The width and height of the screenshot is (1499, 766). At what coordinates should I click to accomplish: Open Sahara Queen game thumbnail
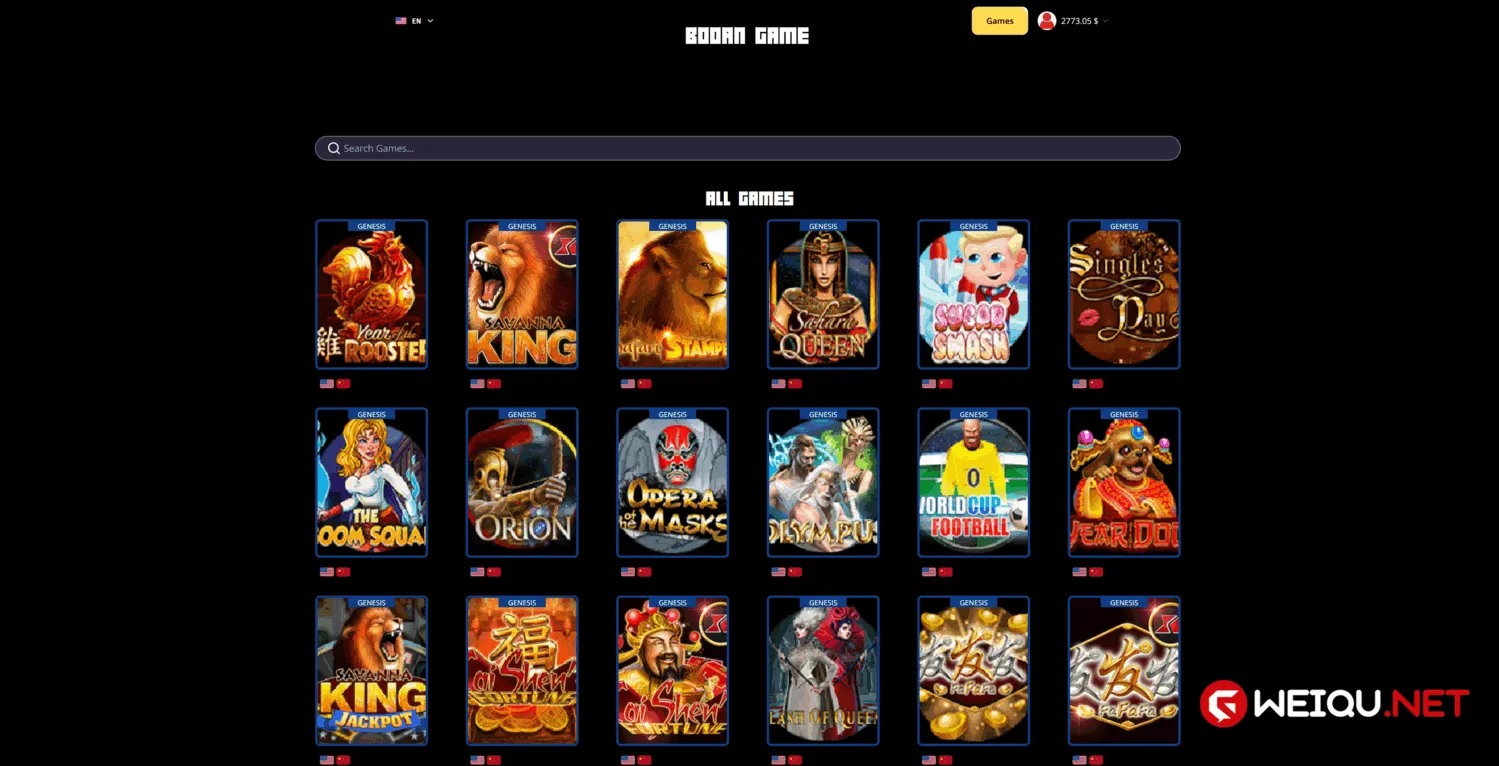click(x=823, y=295)
